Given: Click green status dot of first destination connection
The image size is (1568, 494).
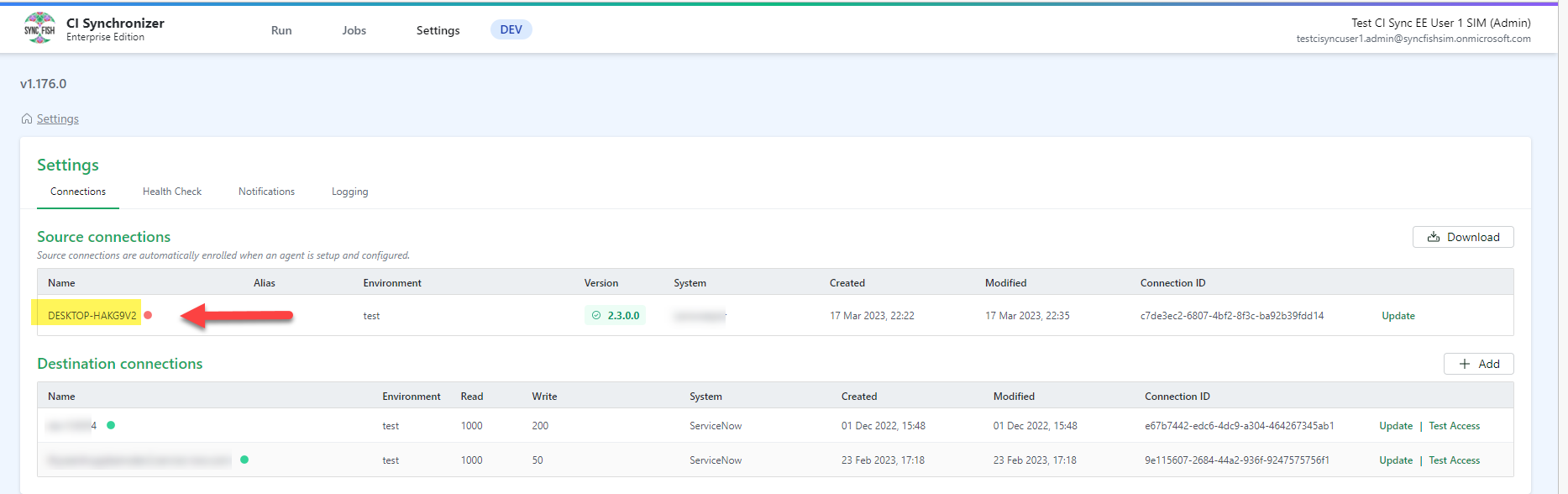Looking at the screenshot, I should coord(111,425).
